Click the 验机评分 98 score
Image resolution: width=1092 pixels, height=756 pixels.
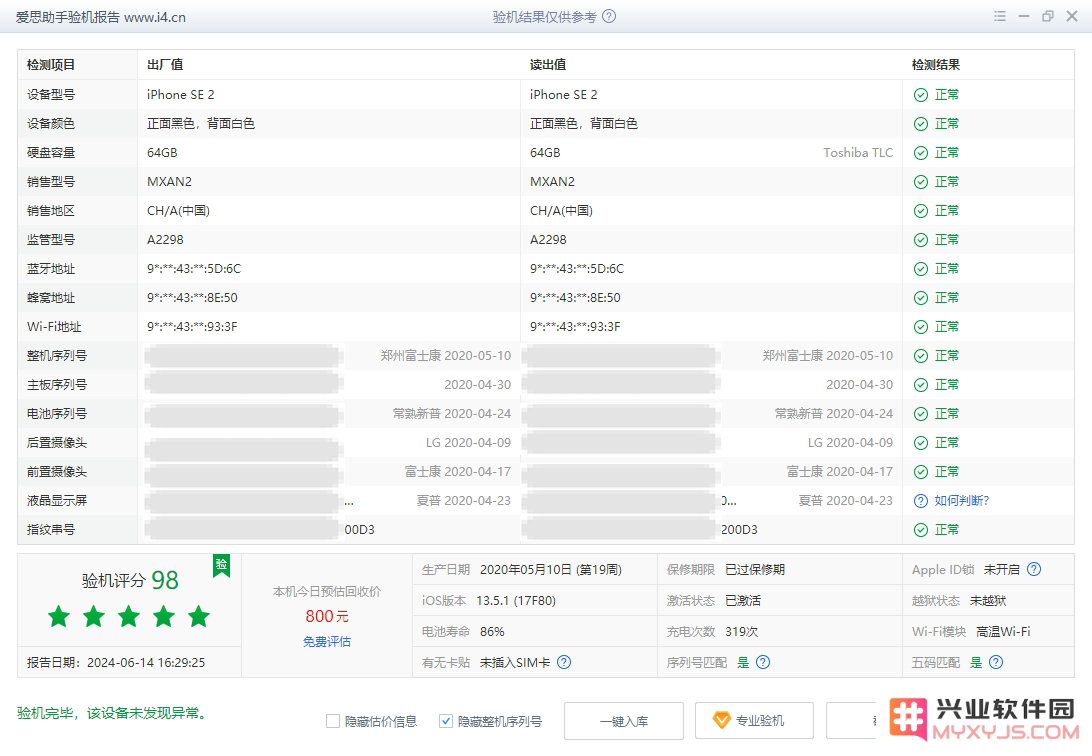pos(130,580)
